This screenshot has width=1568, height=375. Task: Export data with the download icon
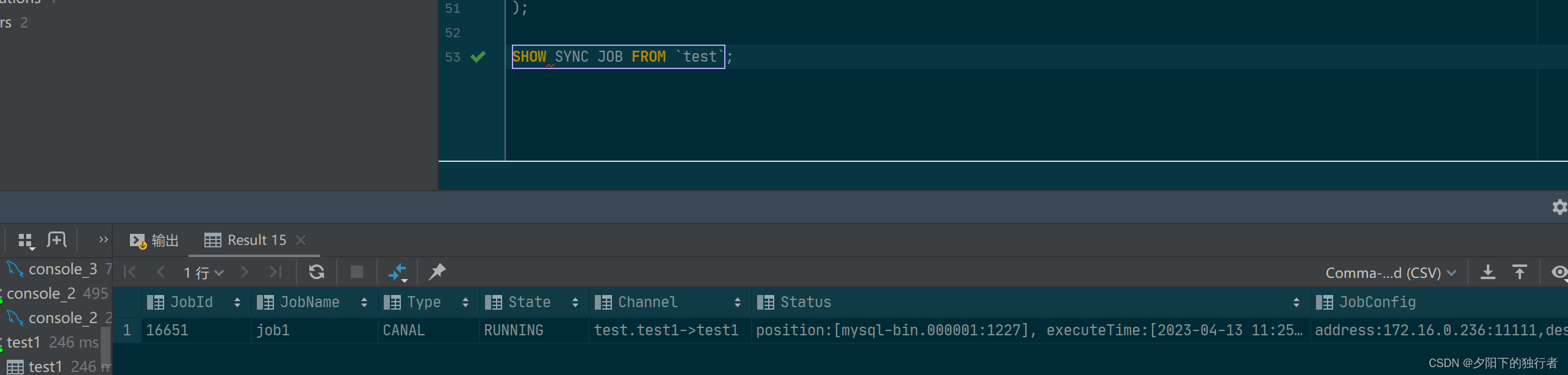(1488, 272)
